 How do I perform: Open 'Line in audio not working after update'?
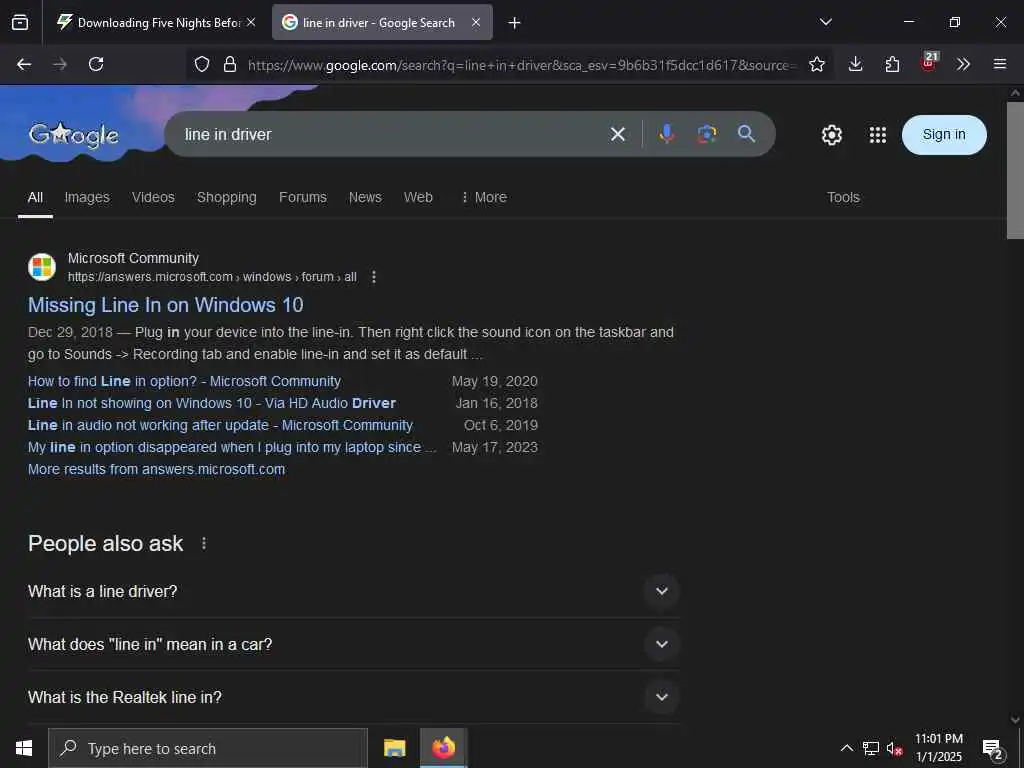click(x=220, y=425)
